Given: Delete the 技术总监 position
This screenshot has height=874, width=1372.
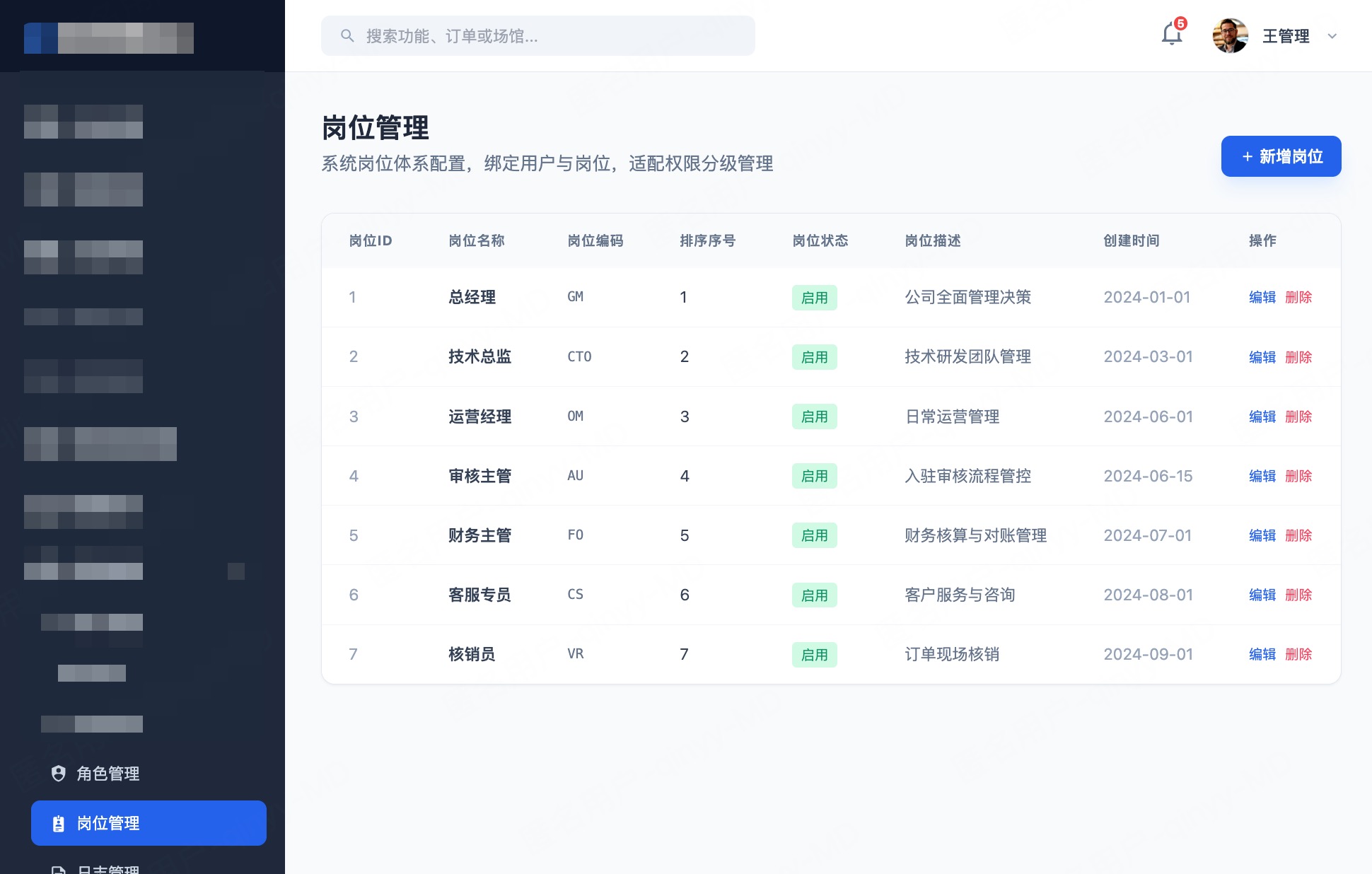Looking at the screenshot, I should [x=1298, y=357].
